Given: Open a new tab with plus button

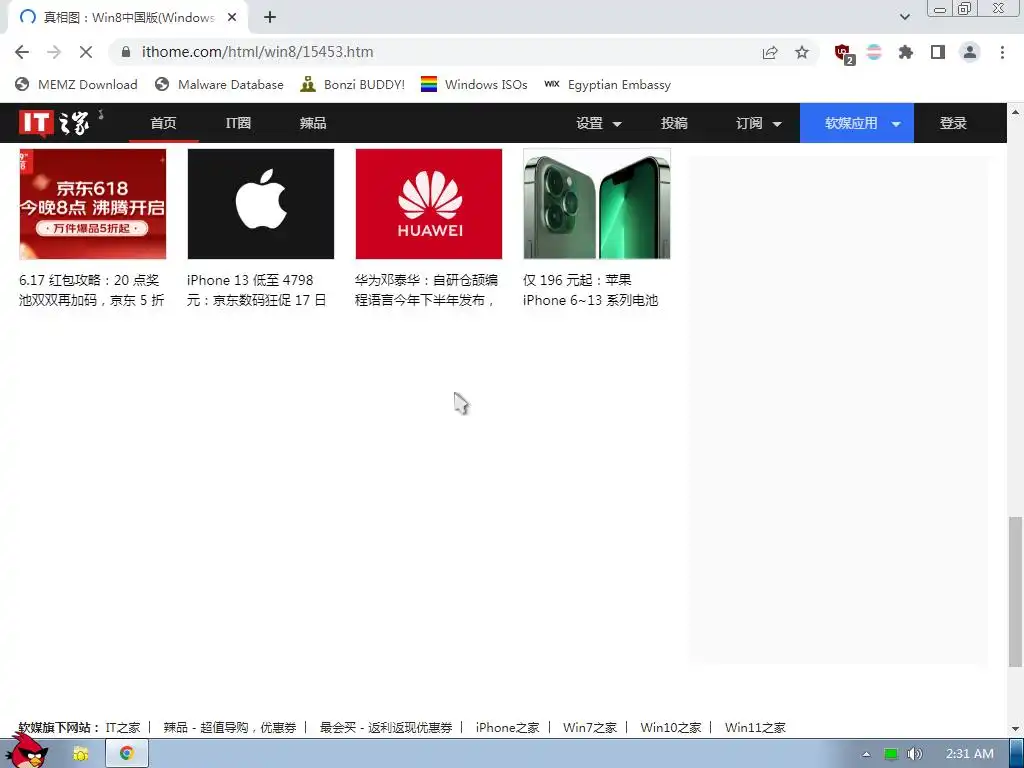Looking at the screenshot, I should coord(270,18).
